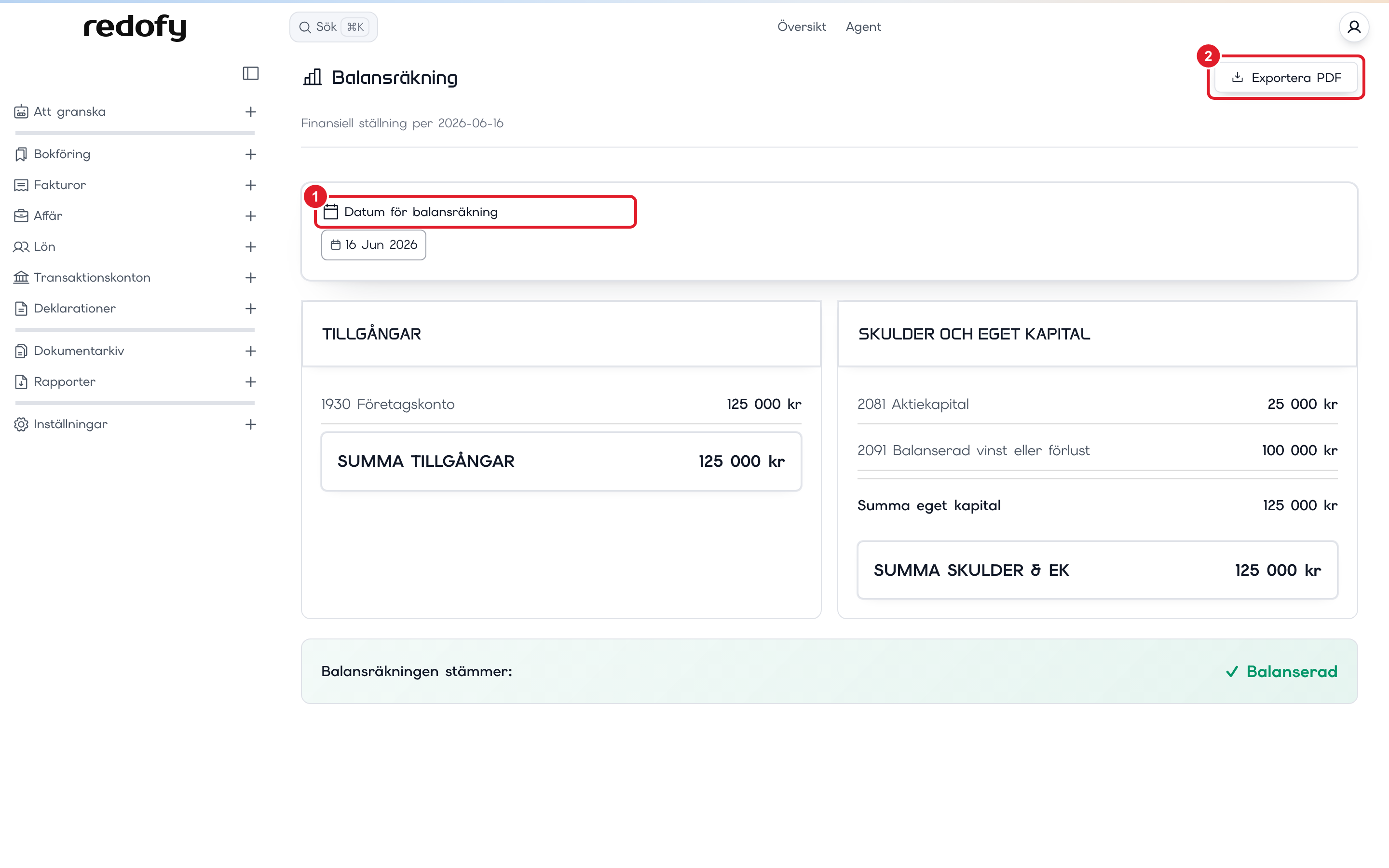Expand Transaktionskonton with plus icon
This screenshot has width=1389, height=868.
pos(251,278)
